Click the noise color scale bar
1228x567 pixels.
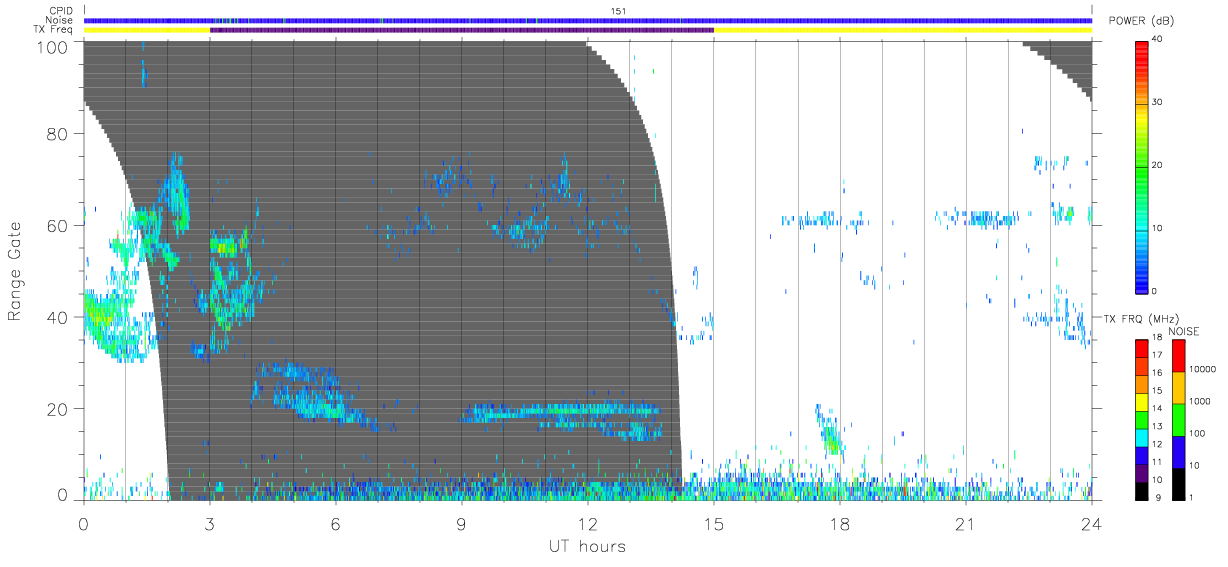(1179, 419)
